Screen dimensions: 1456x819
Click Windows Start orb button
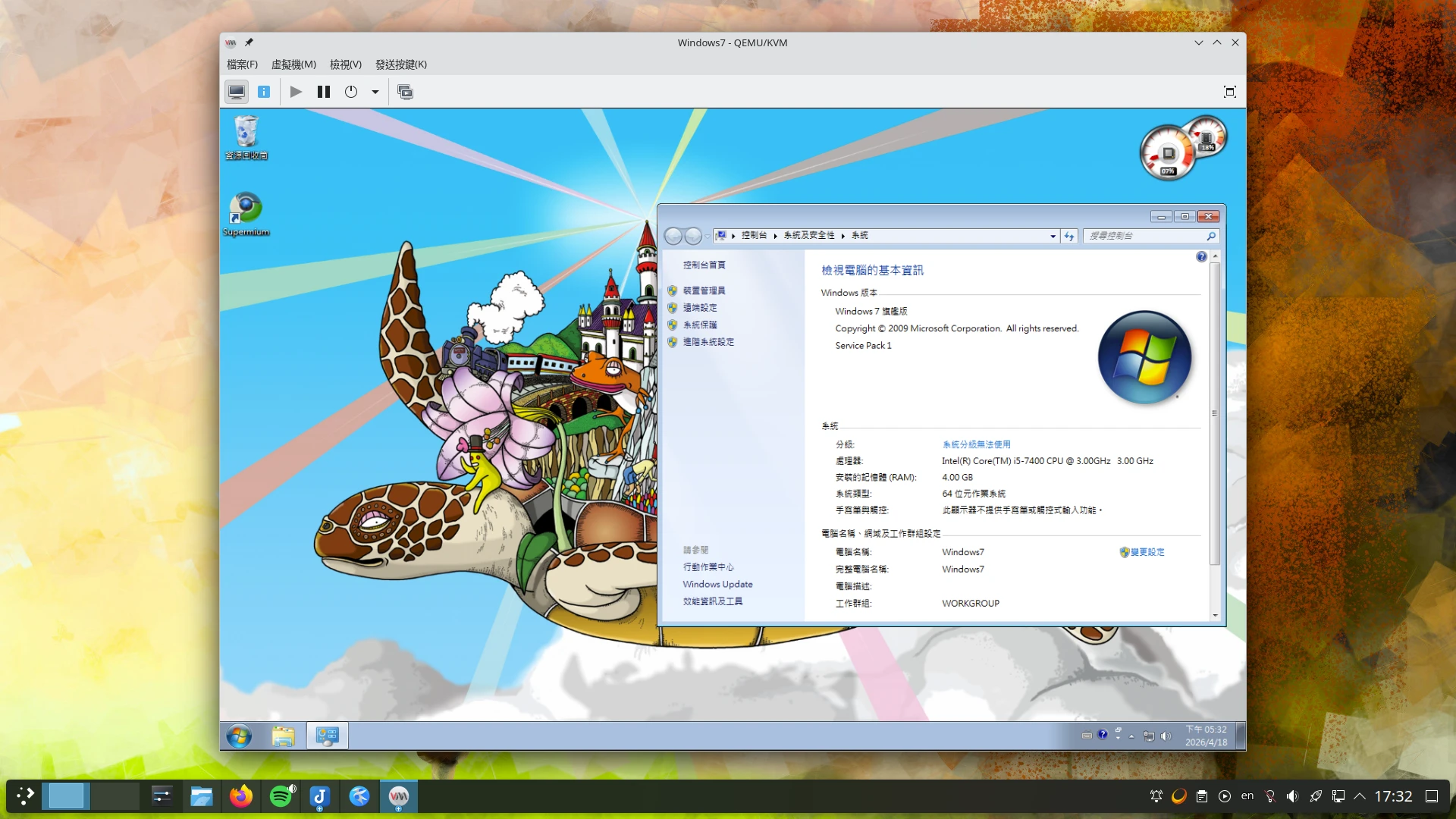(239, 736)
